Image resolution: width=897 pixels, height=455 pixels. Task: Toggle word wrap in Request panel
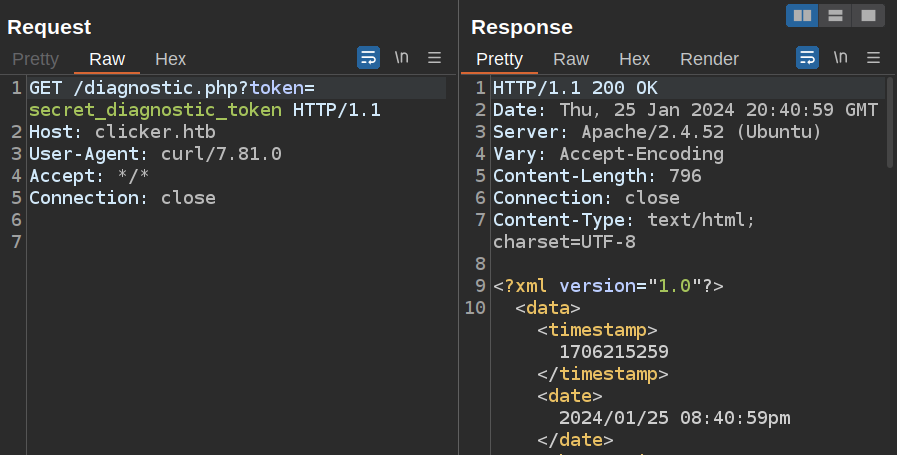click(368, 58)
